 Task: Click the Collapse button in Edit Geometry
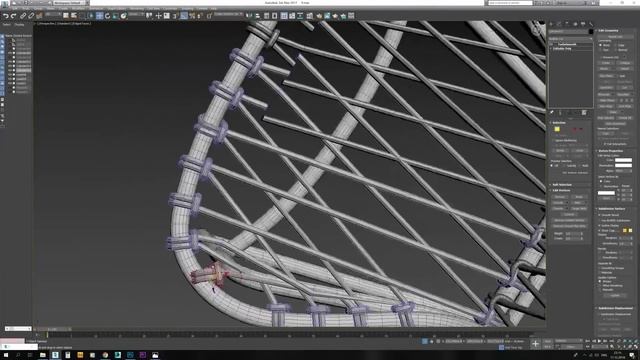point(626,63)
